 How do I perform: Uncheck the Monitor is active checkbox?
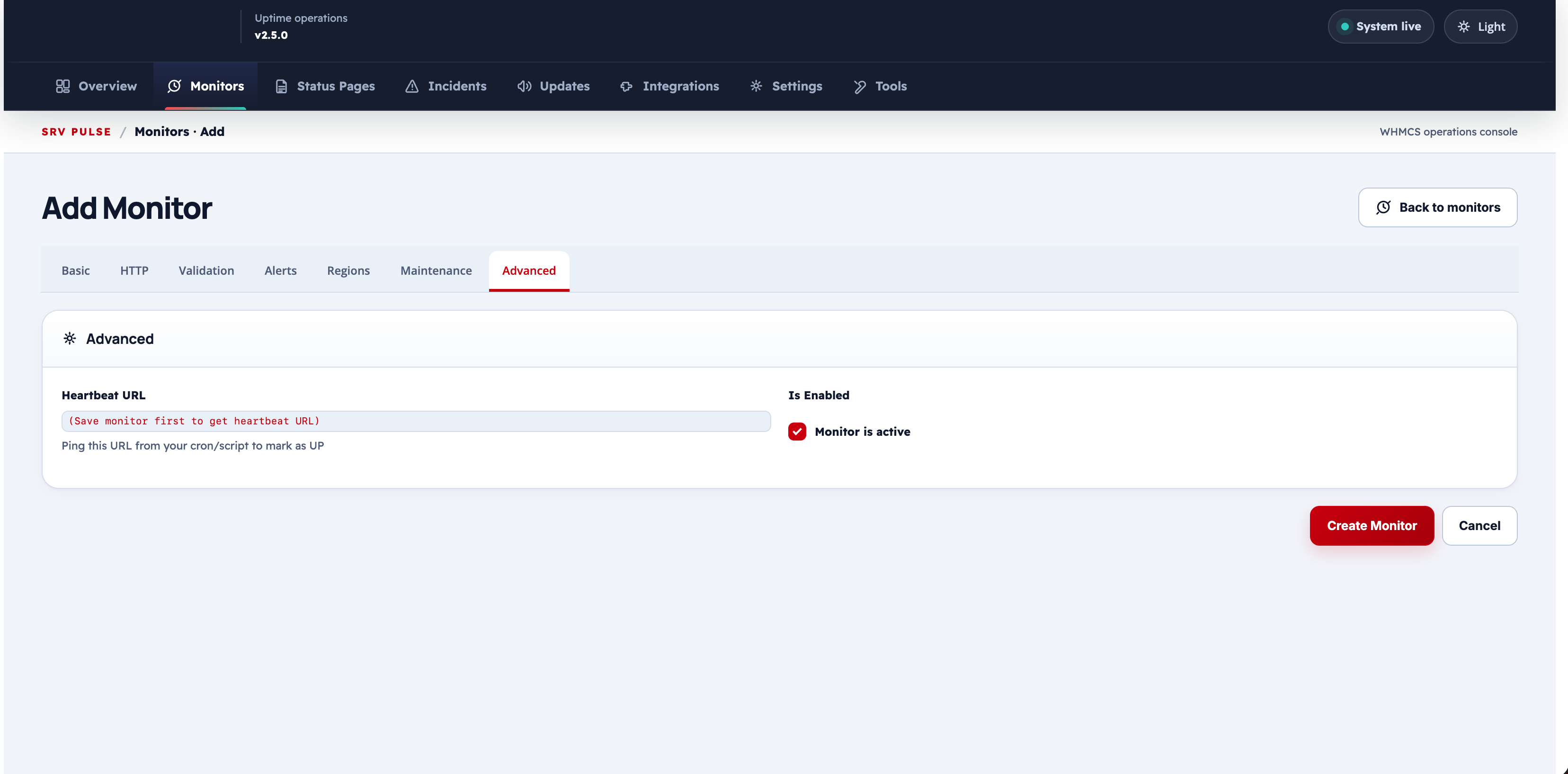point(797,432)
